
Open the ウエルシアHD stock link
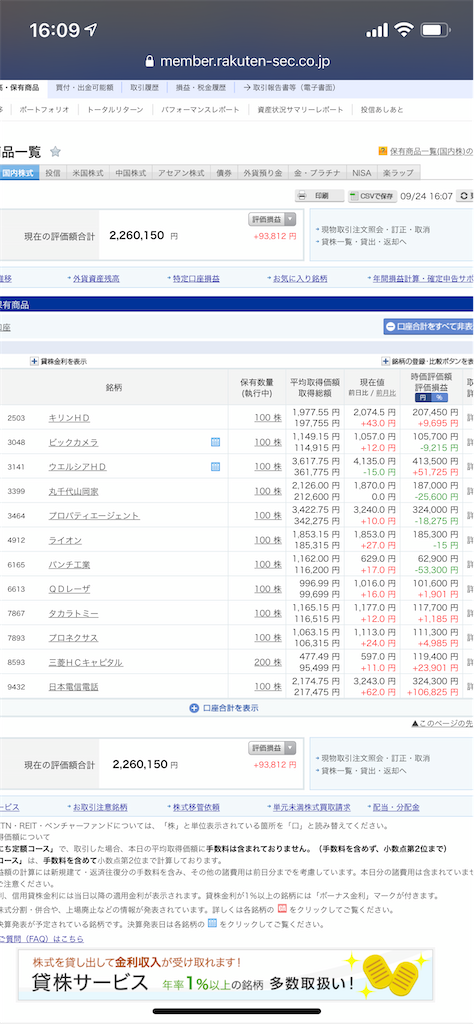click(x=77, y=467)
